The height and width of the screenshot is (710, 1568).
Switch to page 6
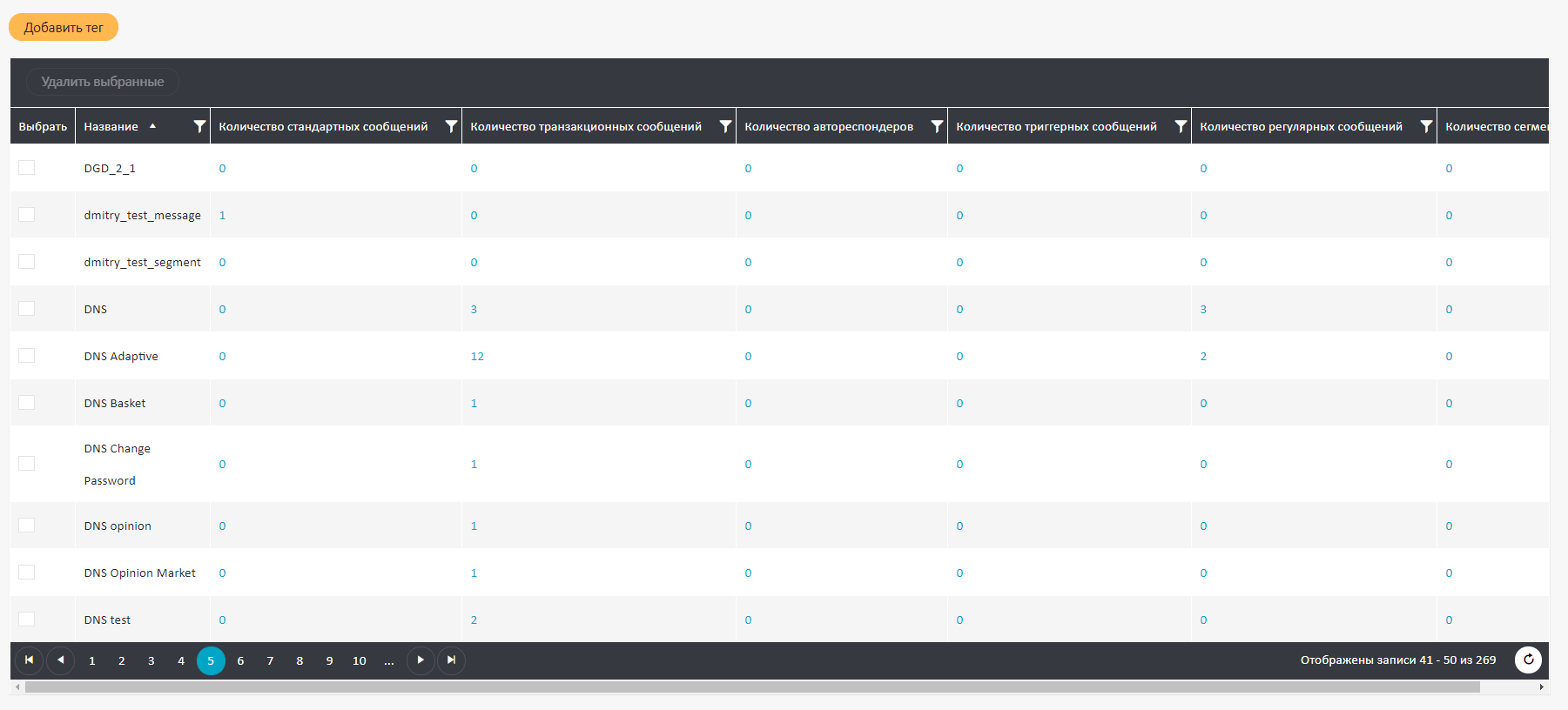click(x=240, y=661)
